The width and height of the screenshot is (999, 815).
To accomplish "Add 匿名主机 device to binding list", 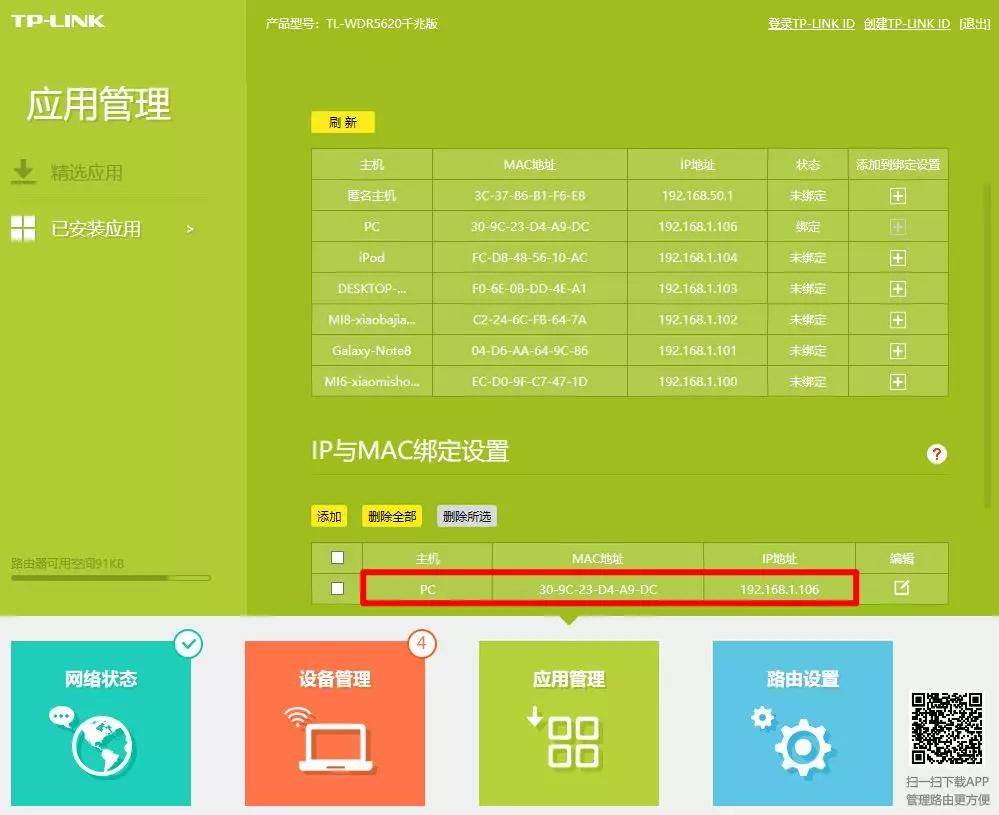I will pyautogui.click(x=897, y=195).
